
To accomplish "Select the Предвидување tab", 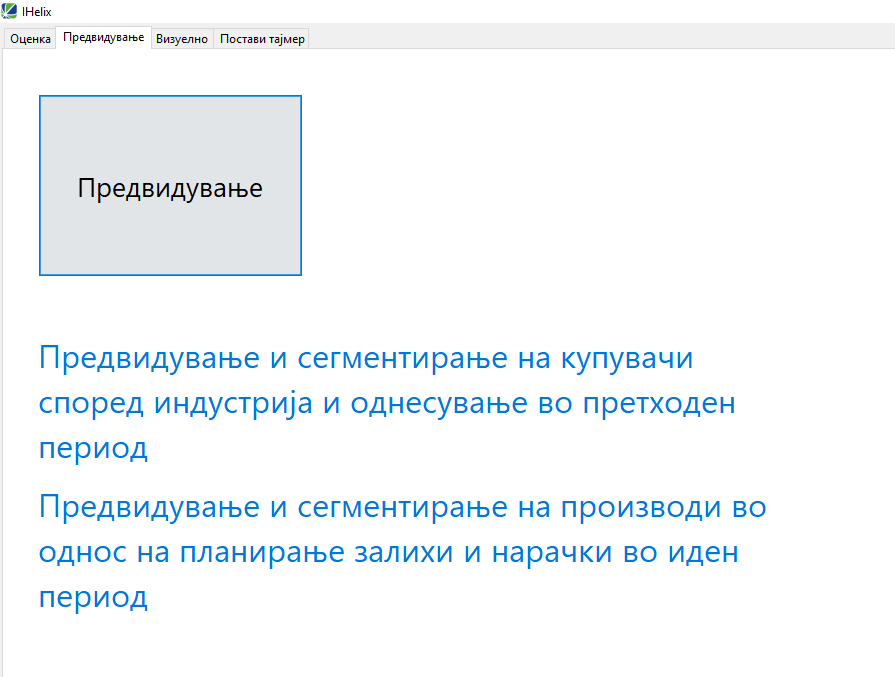I will (x=103, y=38).
